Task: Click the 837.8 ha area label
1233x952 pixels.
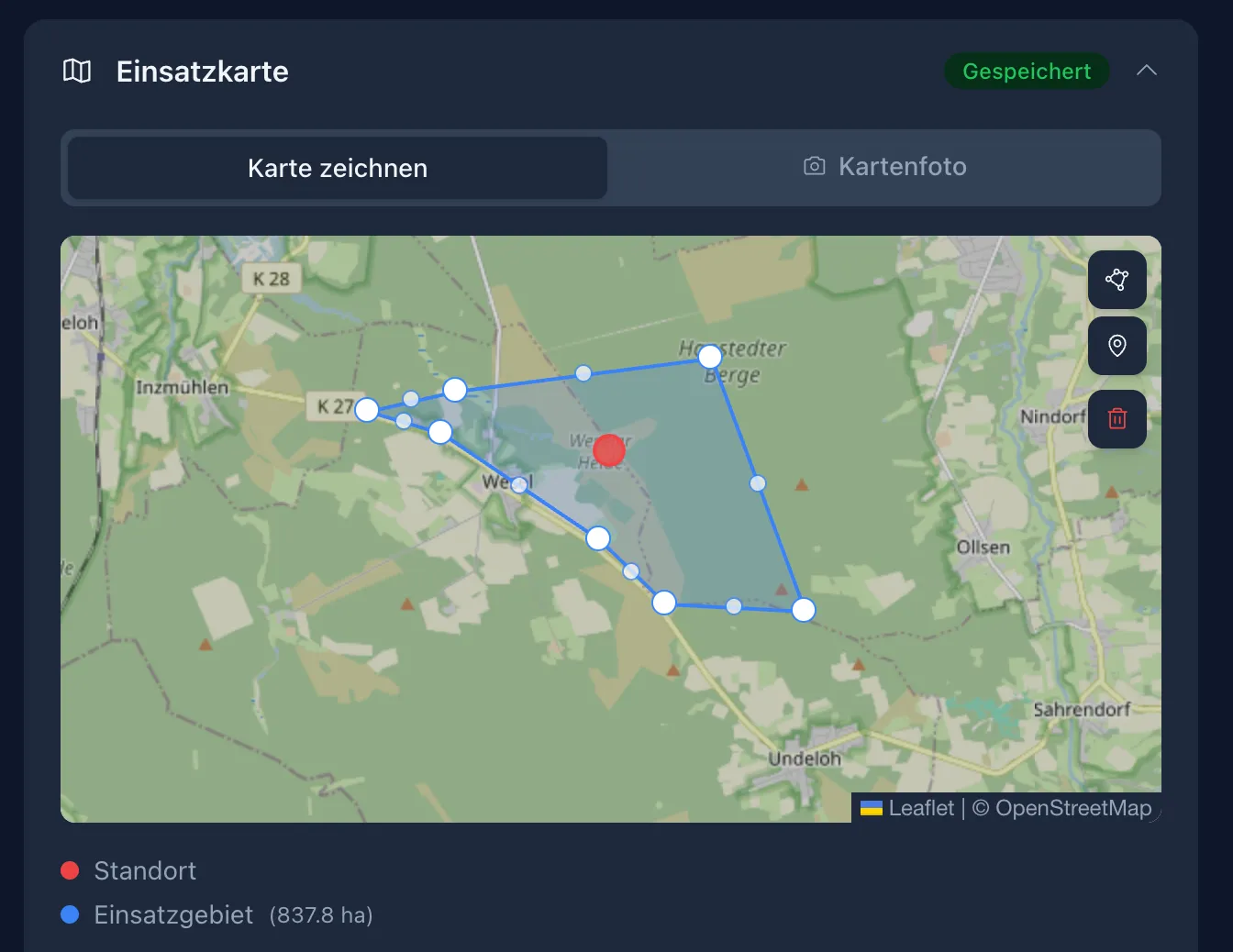Action: 321,914
